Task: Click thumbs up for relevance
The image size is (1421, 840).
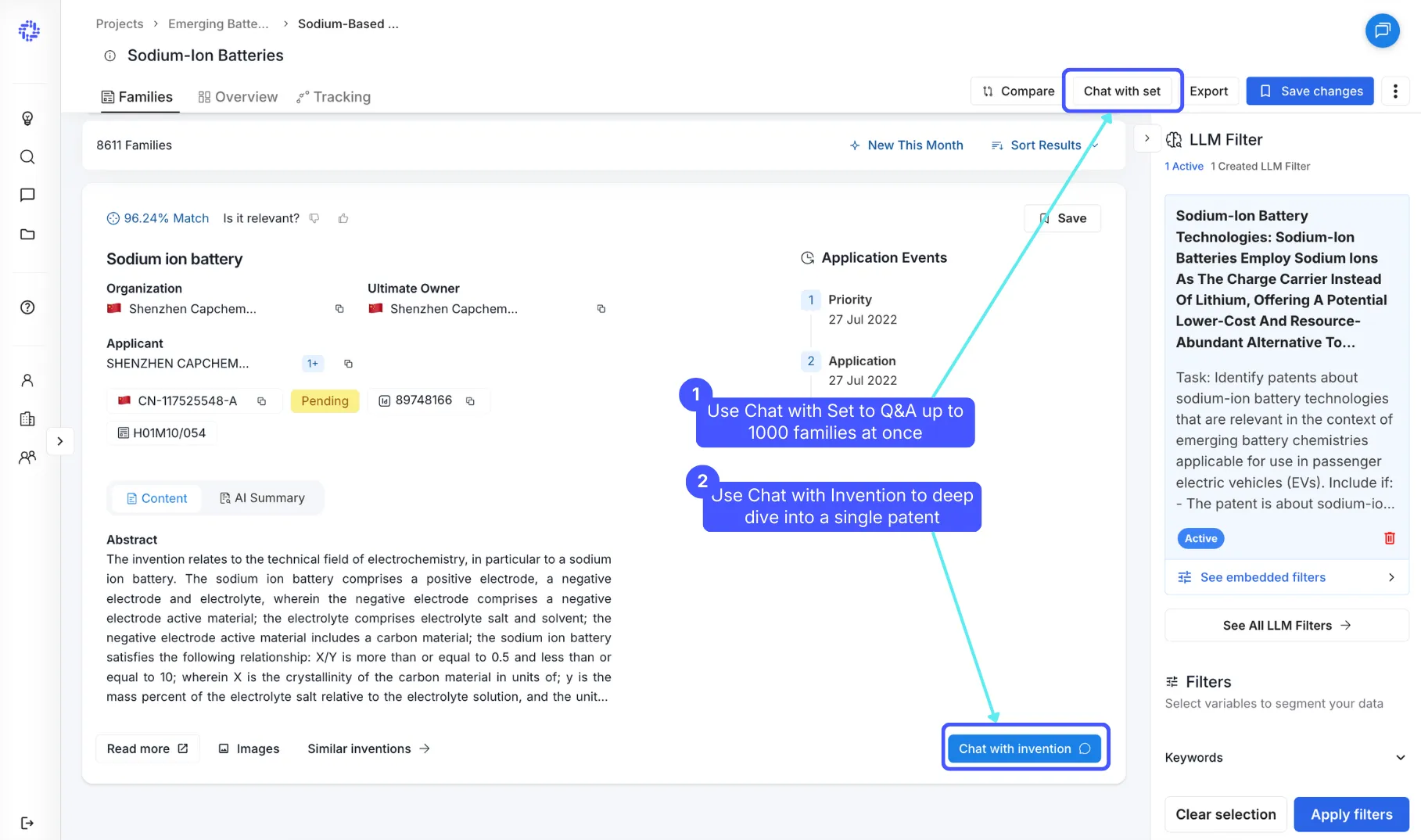Action: 343,218
